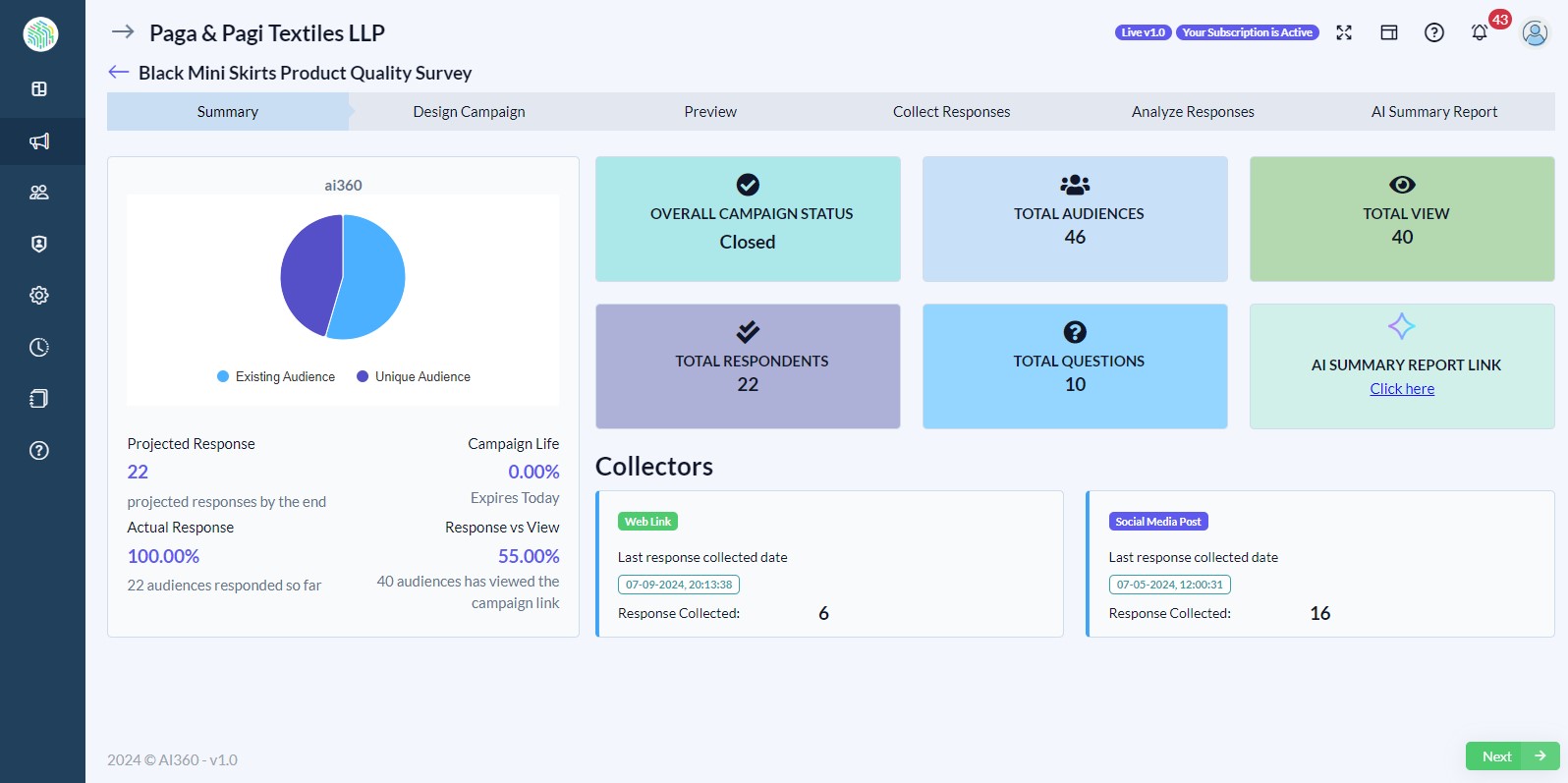This screenshot has height=783, width=1568.
Task: Open the Analyze Responses tab
Action: click(1193, 112)
